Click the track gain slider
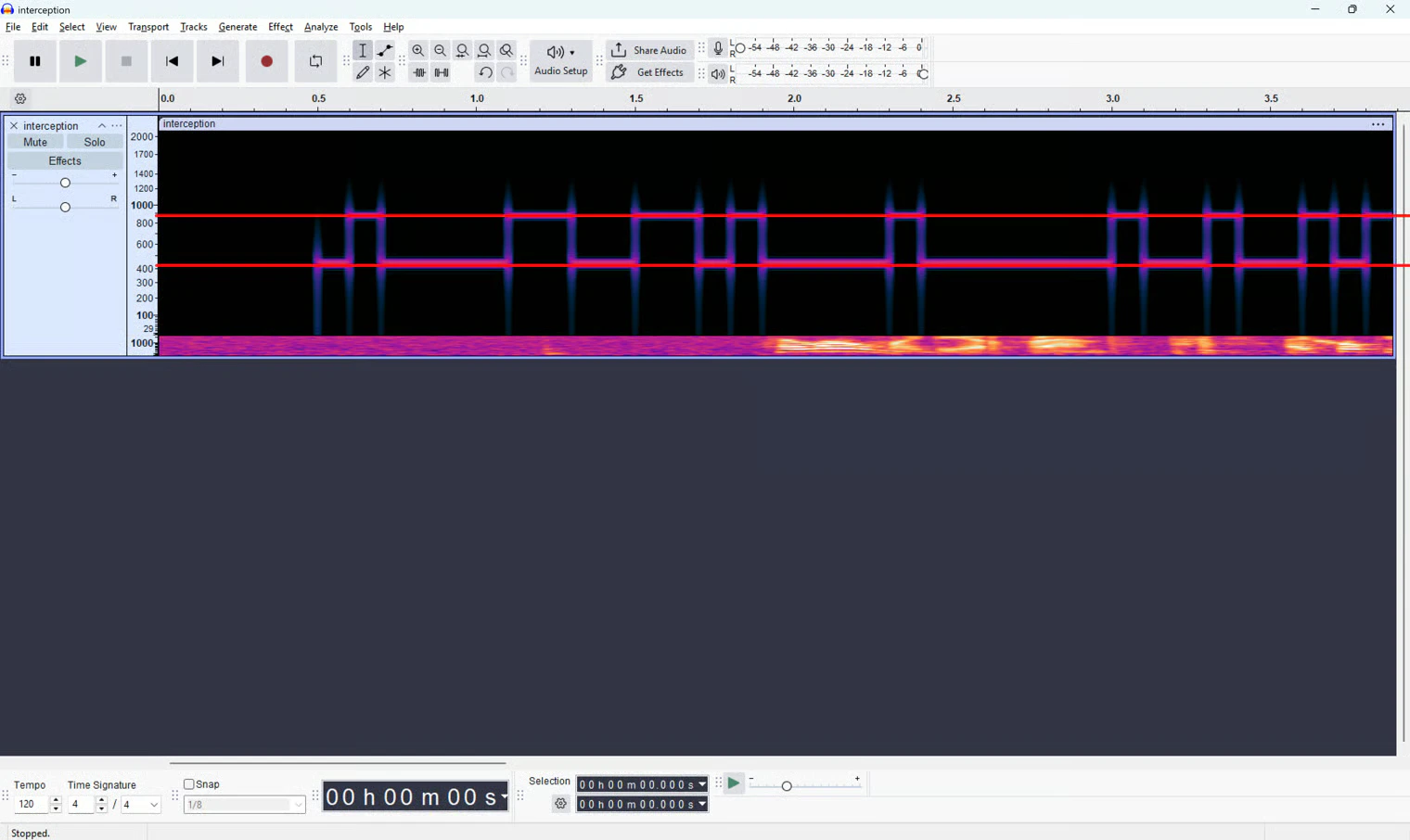Screen dimensions: 1410x840 (x=65, y=183)
